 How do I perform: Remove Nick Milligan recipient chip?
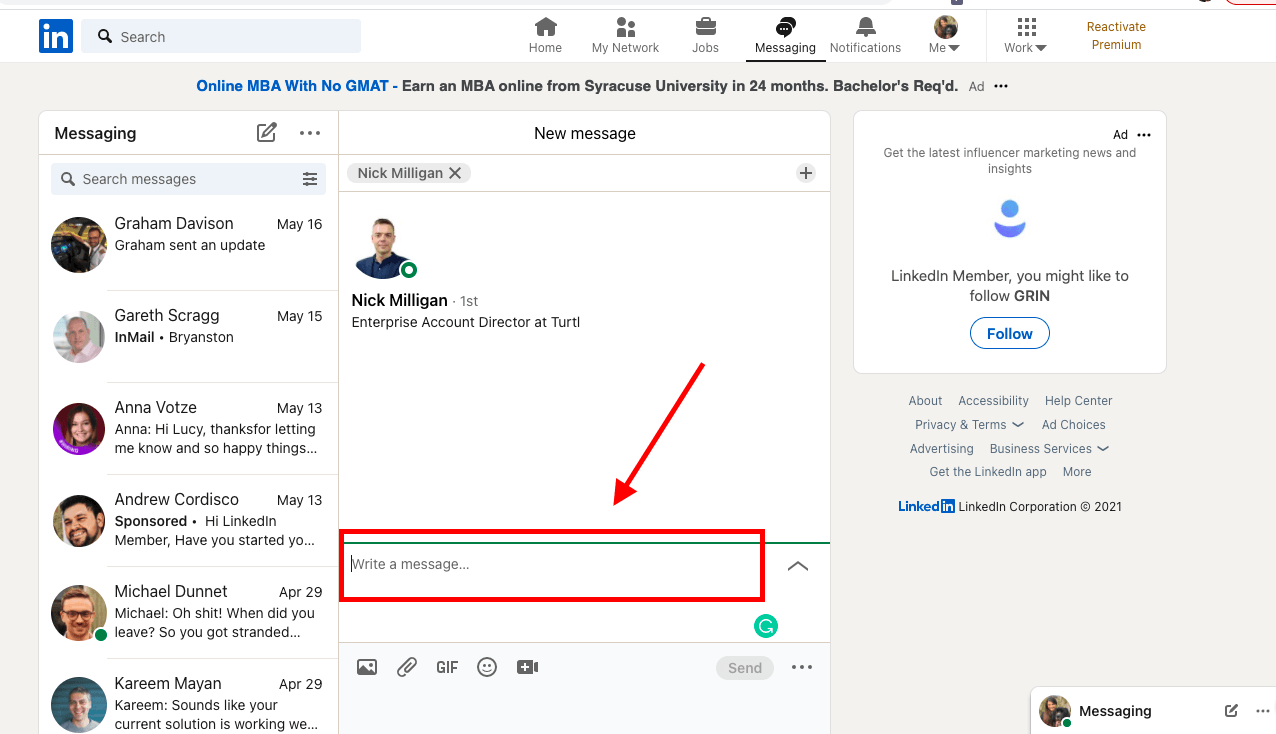point(455,173)
